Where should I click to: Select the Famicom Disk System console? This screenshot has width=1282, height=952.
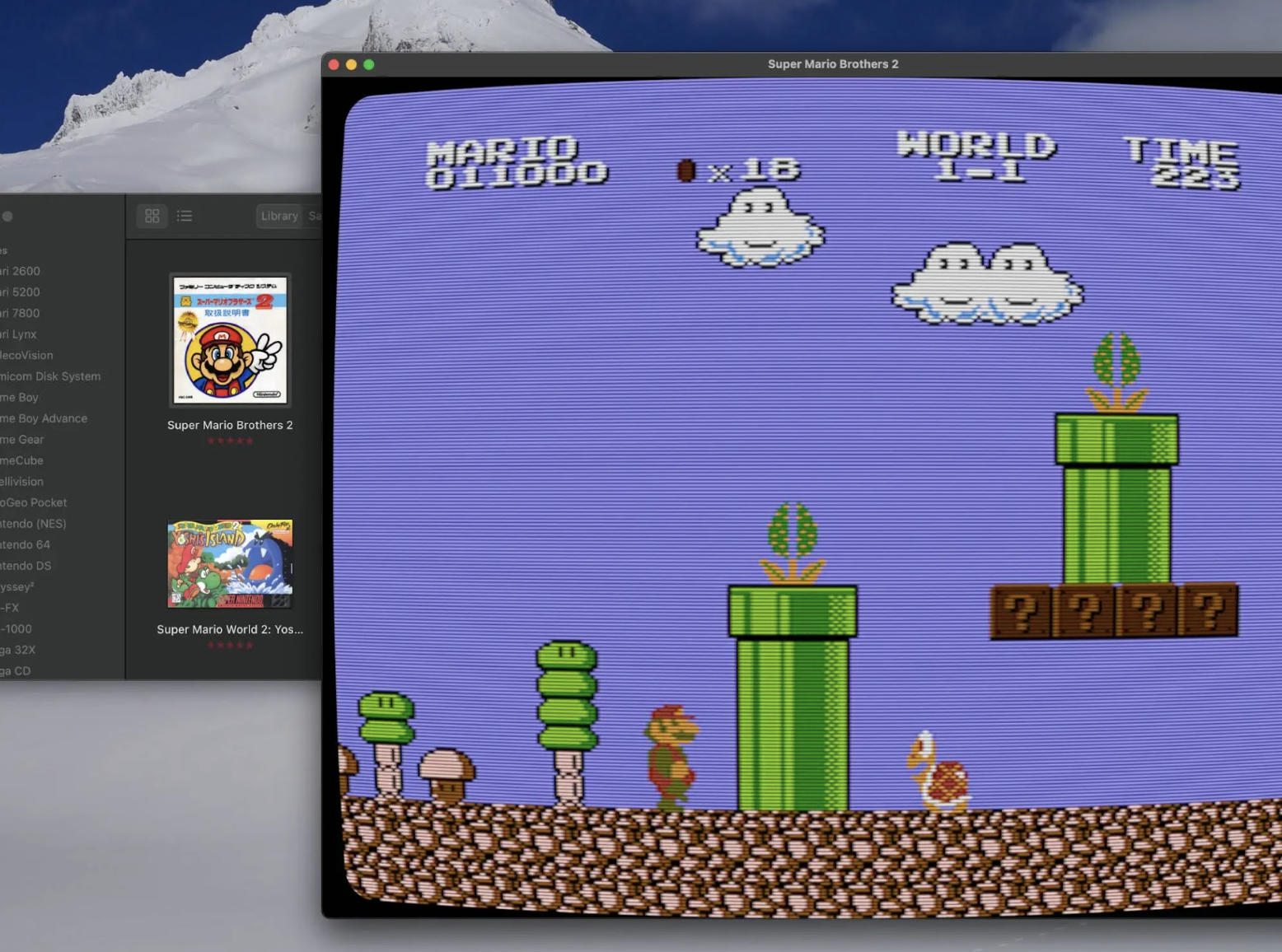(51, 376)
